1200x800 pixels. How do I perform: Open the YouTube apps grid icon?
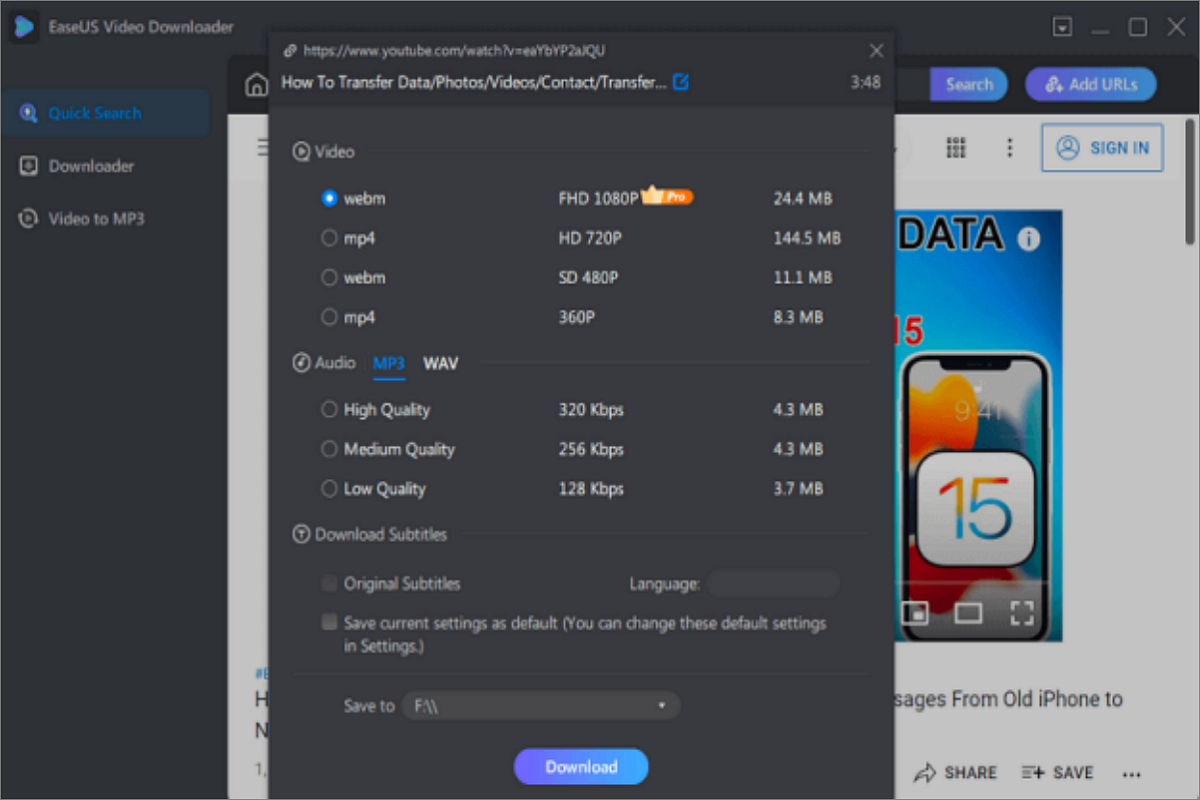pyautogui.click(x=956, y=148)
